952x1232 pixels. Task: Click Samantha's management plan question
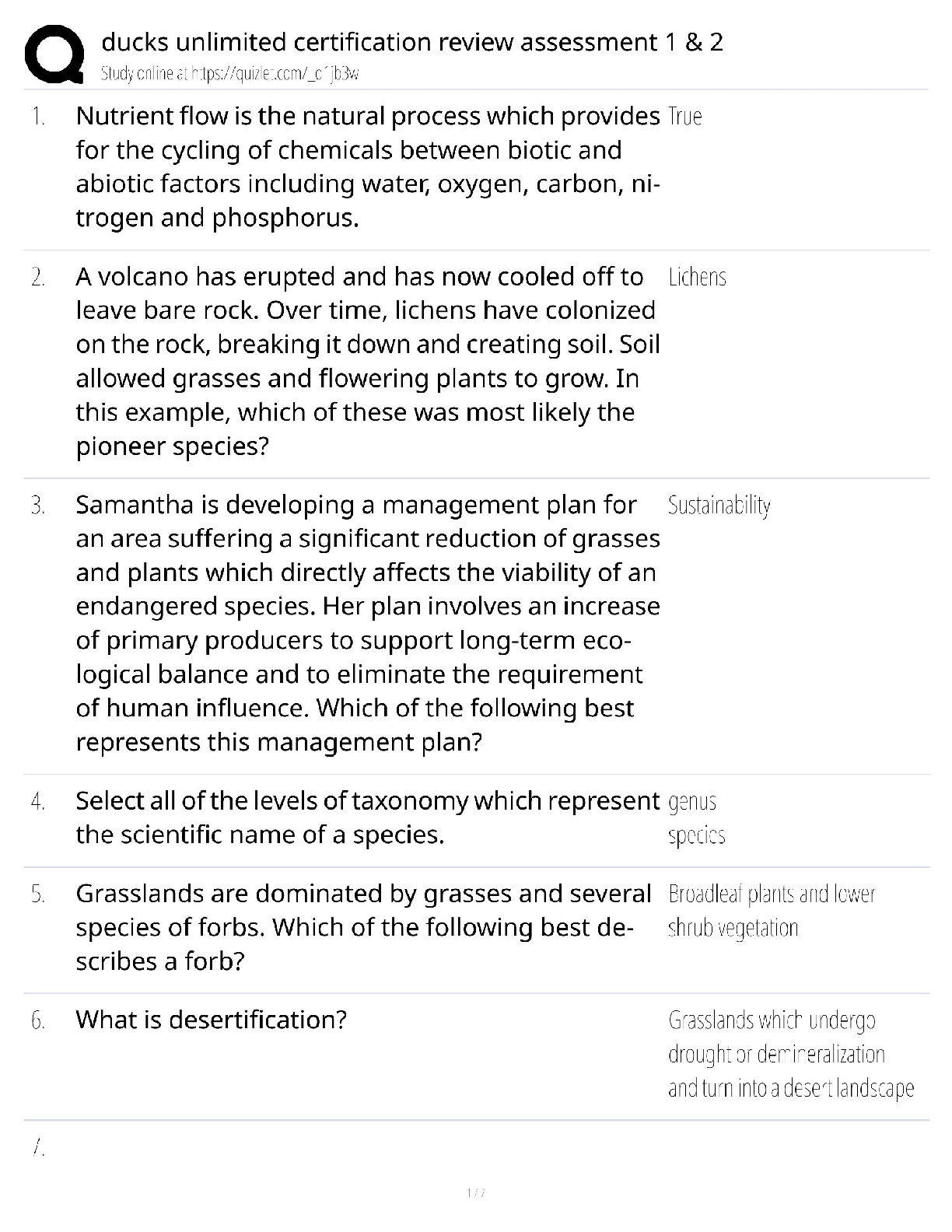click(367, 623)
